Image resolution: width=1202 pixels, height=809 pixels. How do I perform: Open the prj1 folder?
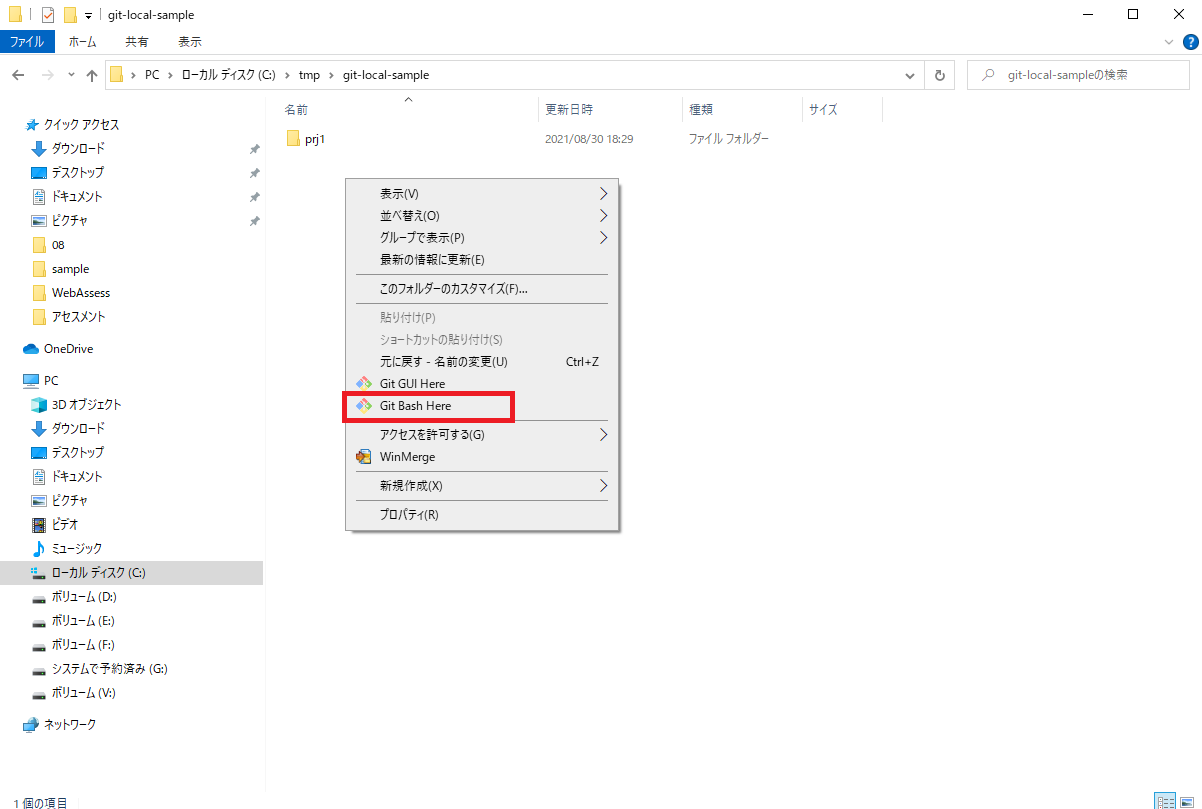click(314, 139)
